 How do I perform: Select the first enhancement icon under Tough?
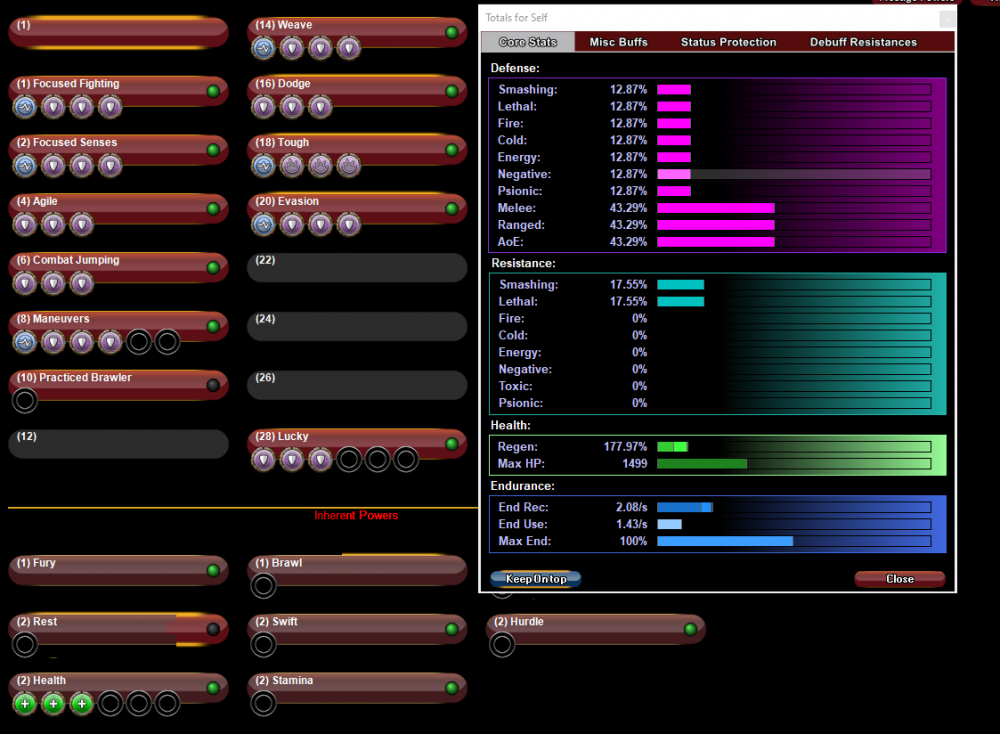tap(263, 165)
